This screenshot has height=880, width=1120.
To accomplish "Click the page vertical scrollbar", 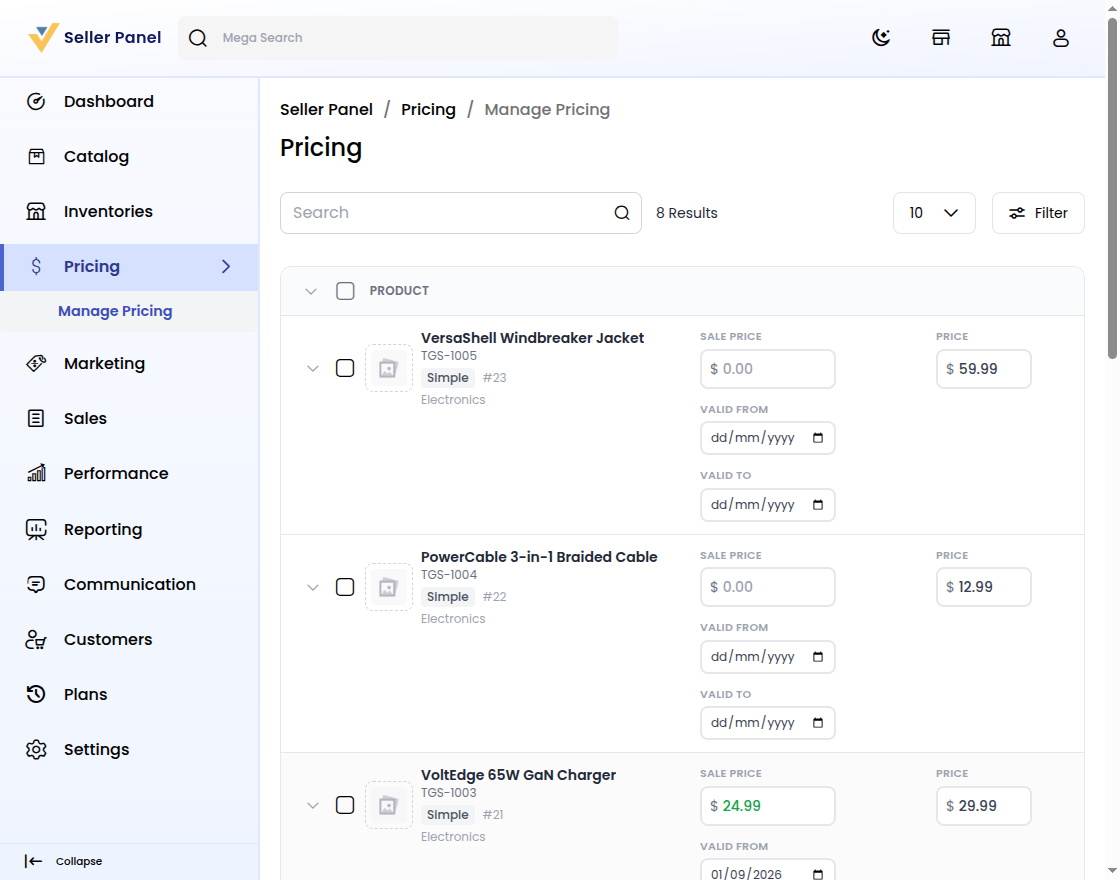I will pos(1112,188).
